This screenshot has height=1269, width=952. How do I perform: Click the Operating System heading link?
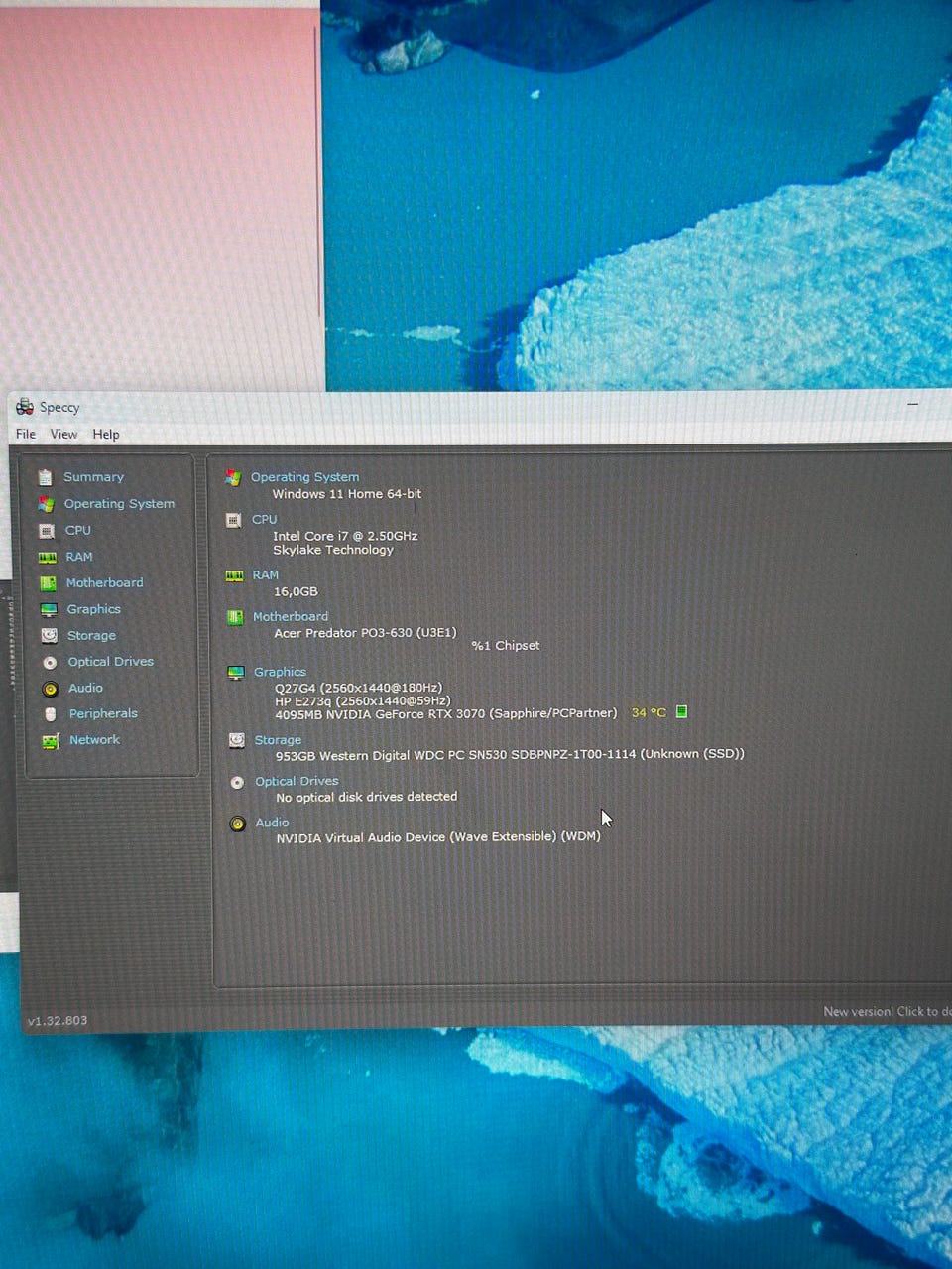tap(305, 477)
